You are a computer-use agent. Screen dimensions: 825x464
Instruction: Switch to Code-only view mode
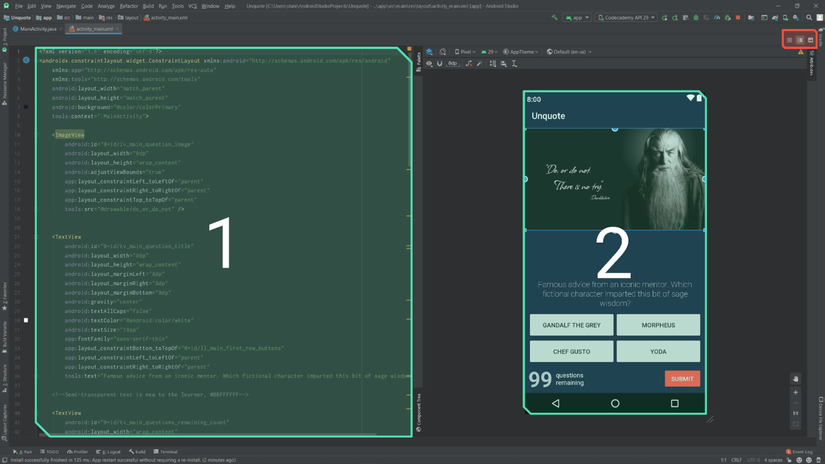coord(789,40)
